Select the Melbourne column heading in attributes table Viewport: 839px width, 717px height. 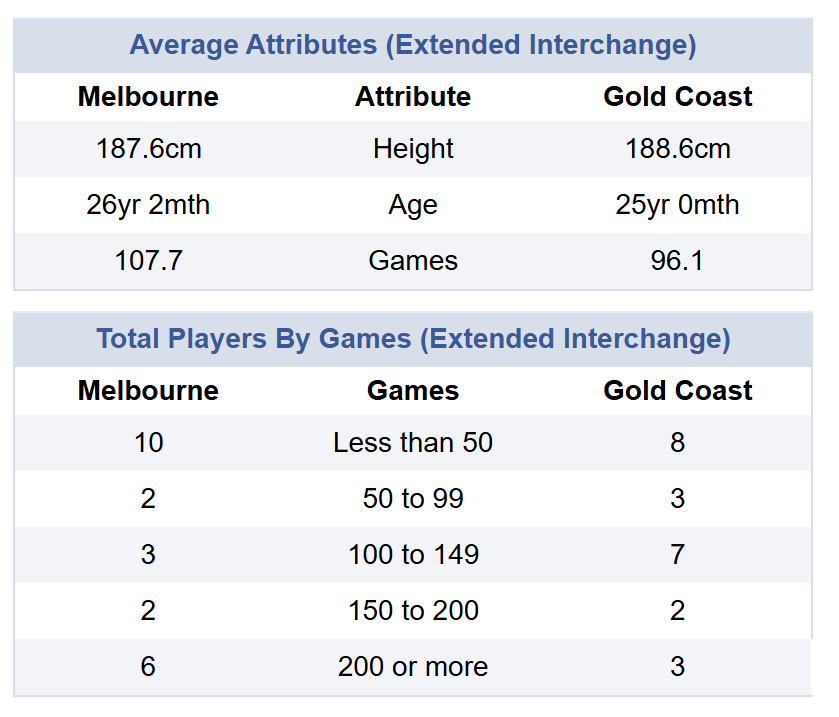[x=148, y=97]
